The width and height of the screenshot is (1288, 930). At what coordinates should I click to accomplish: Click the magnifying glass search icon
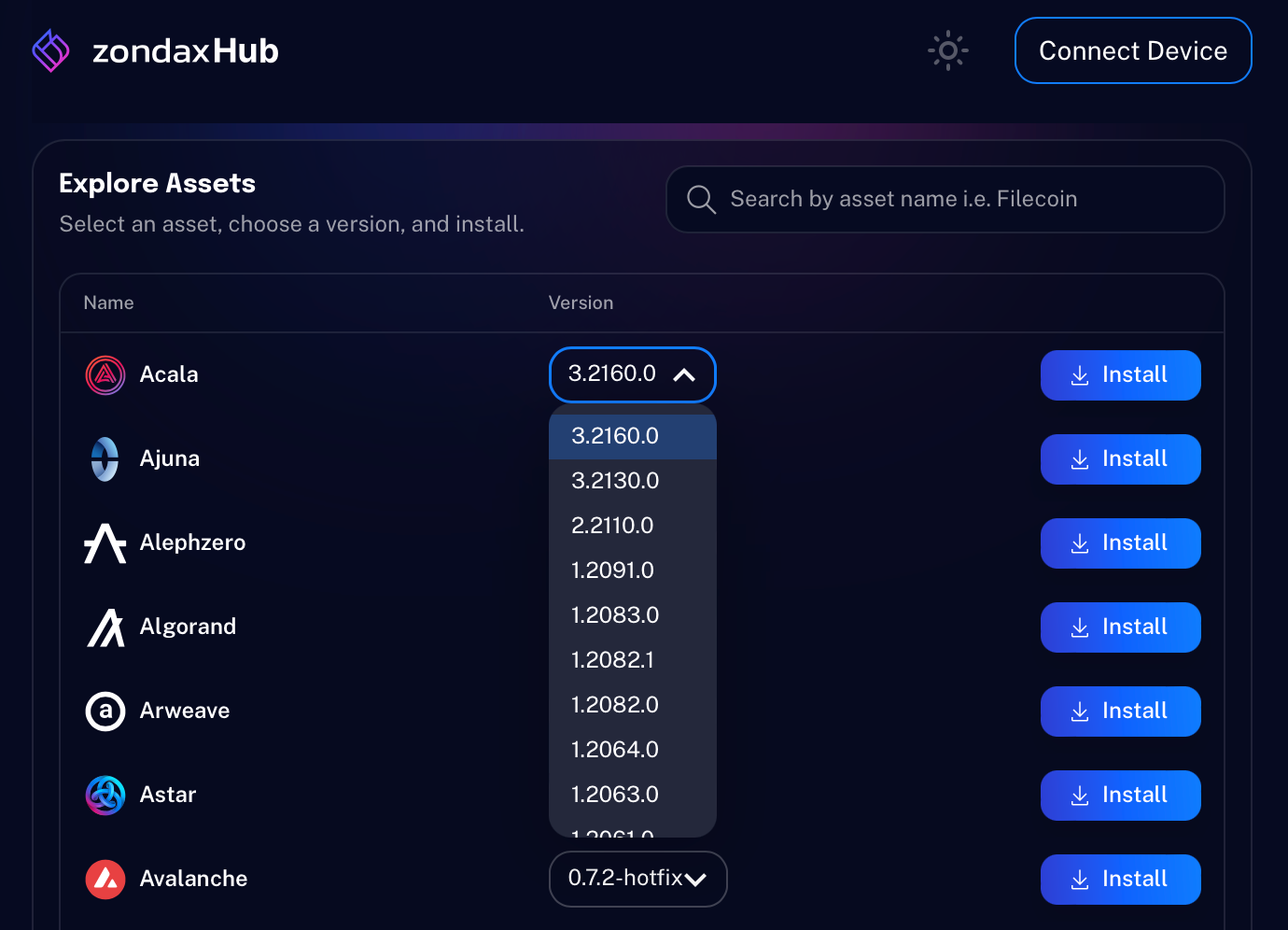click(701, 199)
